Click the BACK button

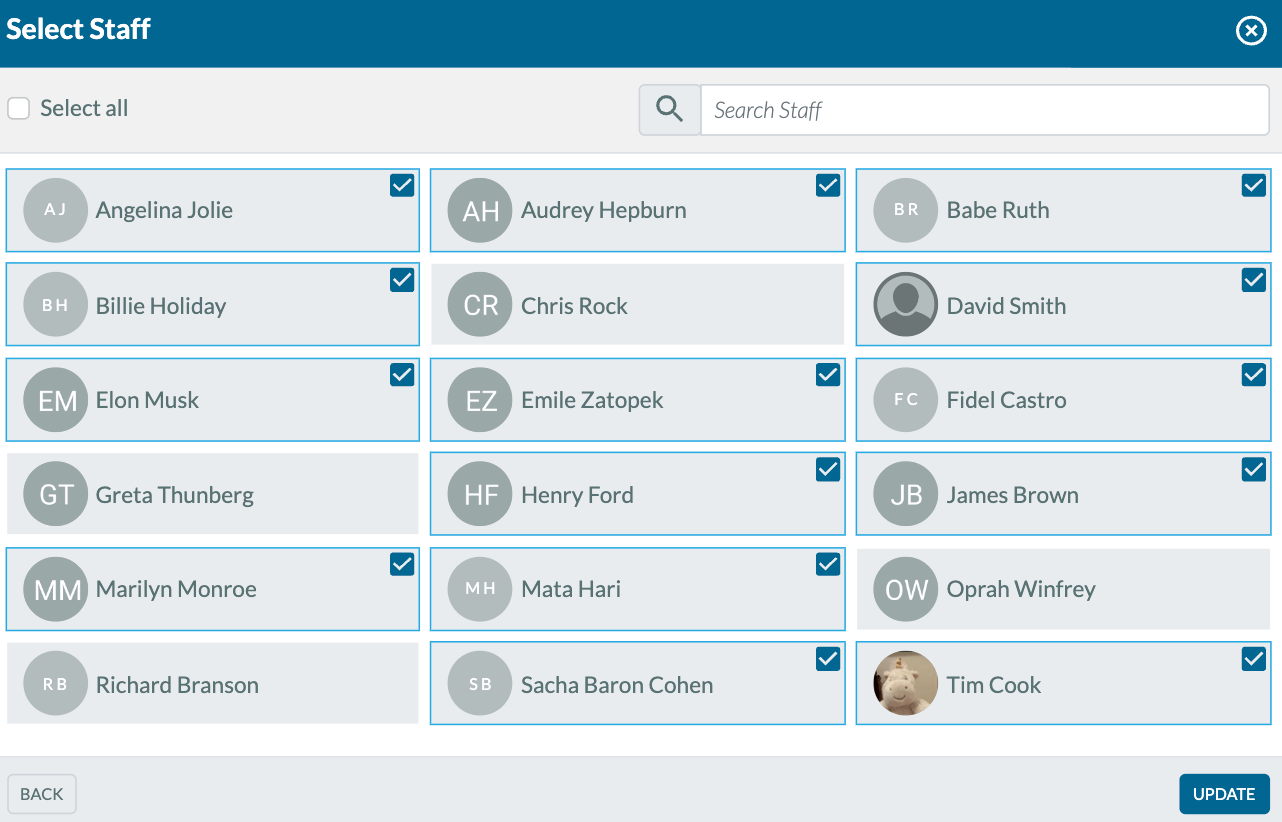point(42,794)
